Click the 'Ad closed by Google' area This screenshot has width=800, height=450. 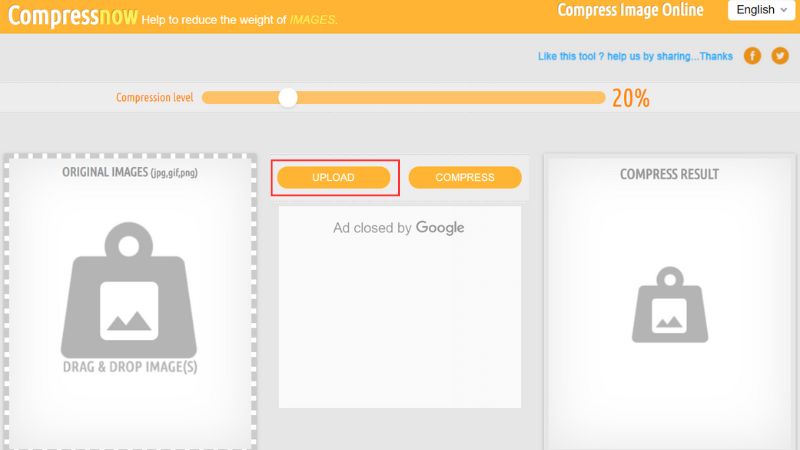click(399, 228)
